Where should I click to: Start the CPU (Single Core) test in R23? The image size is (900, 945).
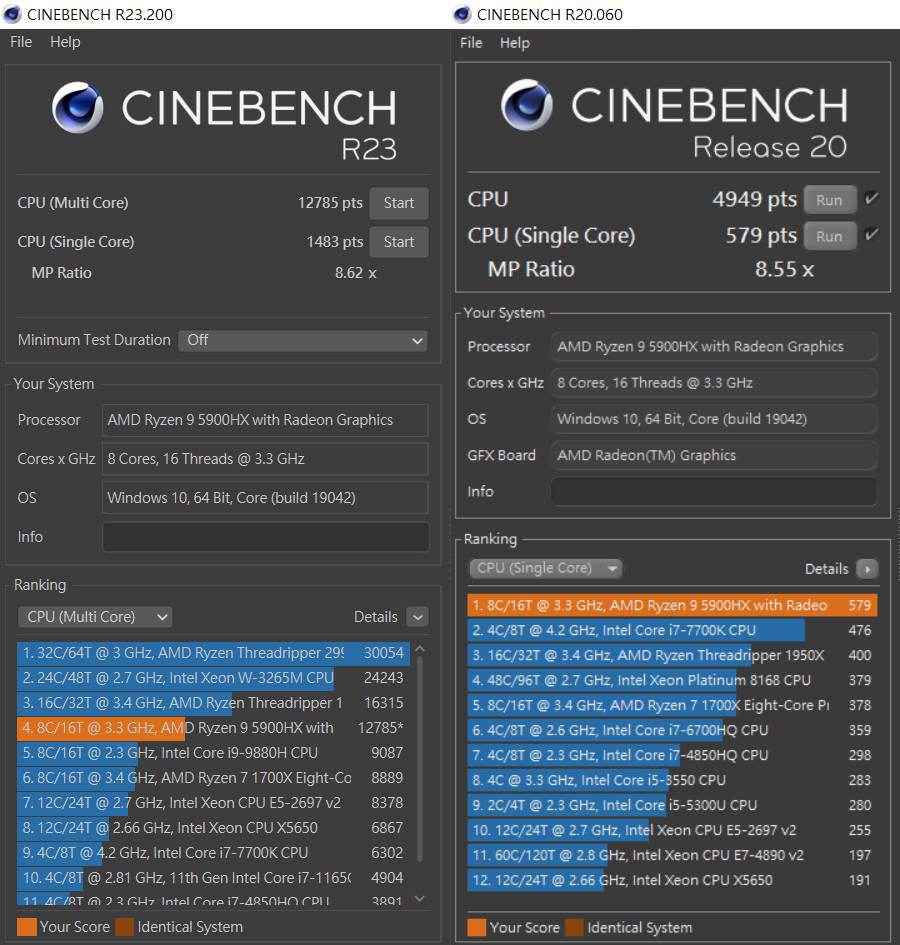pos(398,242)
